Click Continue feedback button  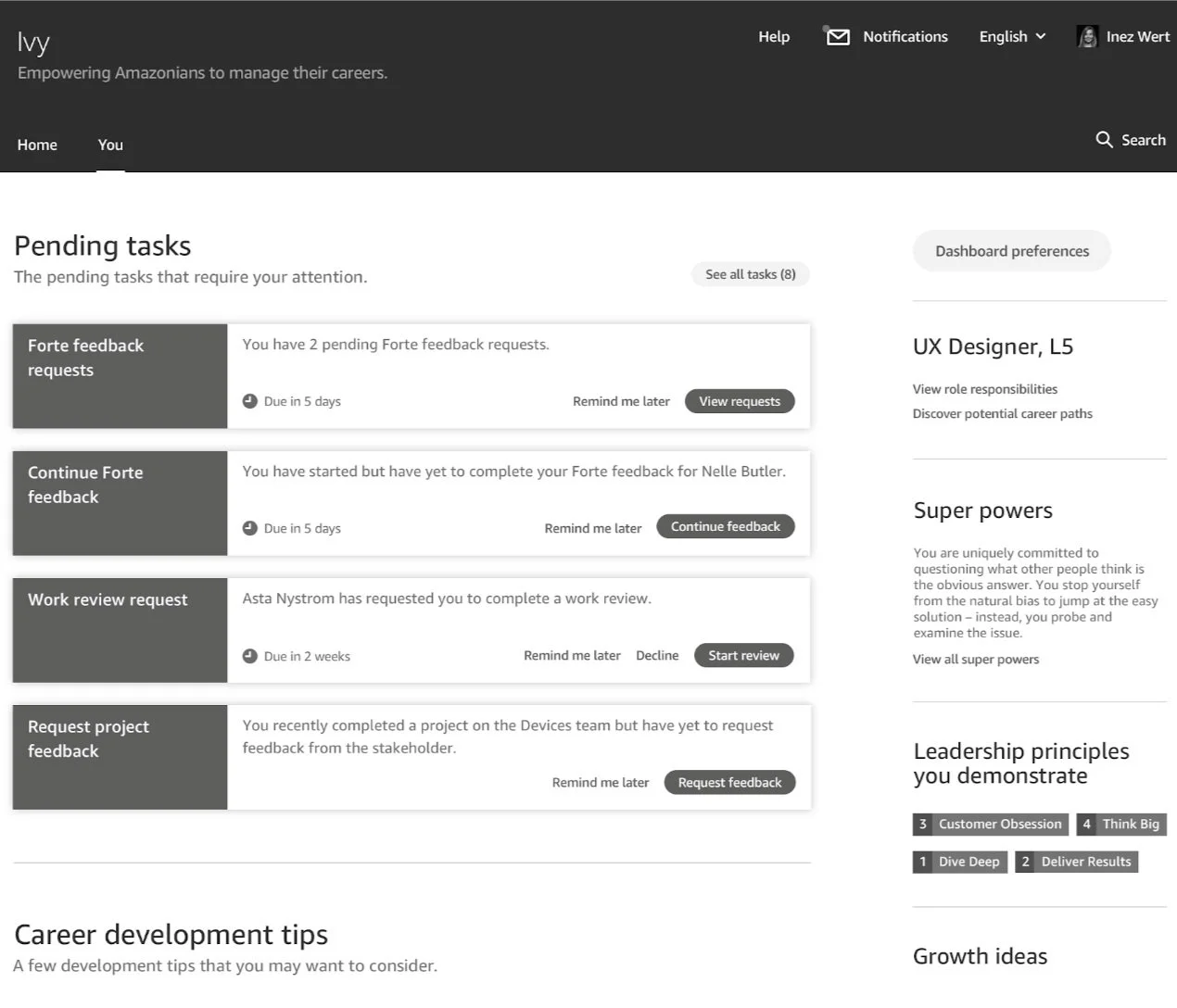tap(726, 526)
